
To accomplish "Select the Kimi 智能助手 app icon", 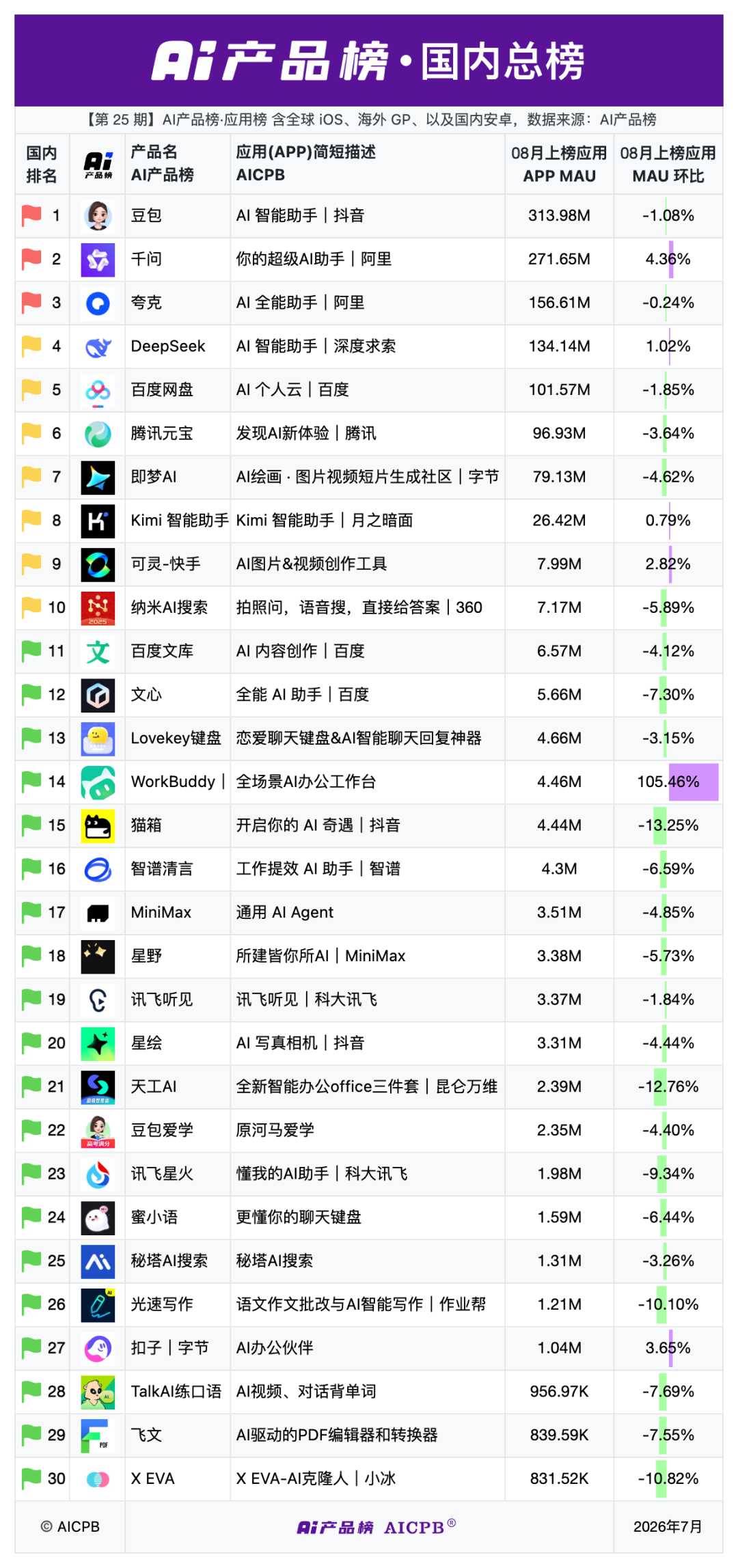I will coord(98,521).
